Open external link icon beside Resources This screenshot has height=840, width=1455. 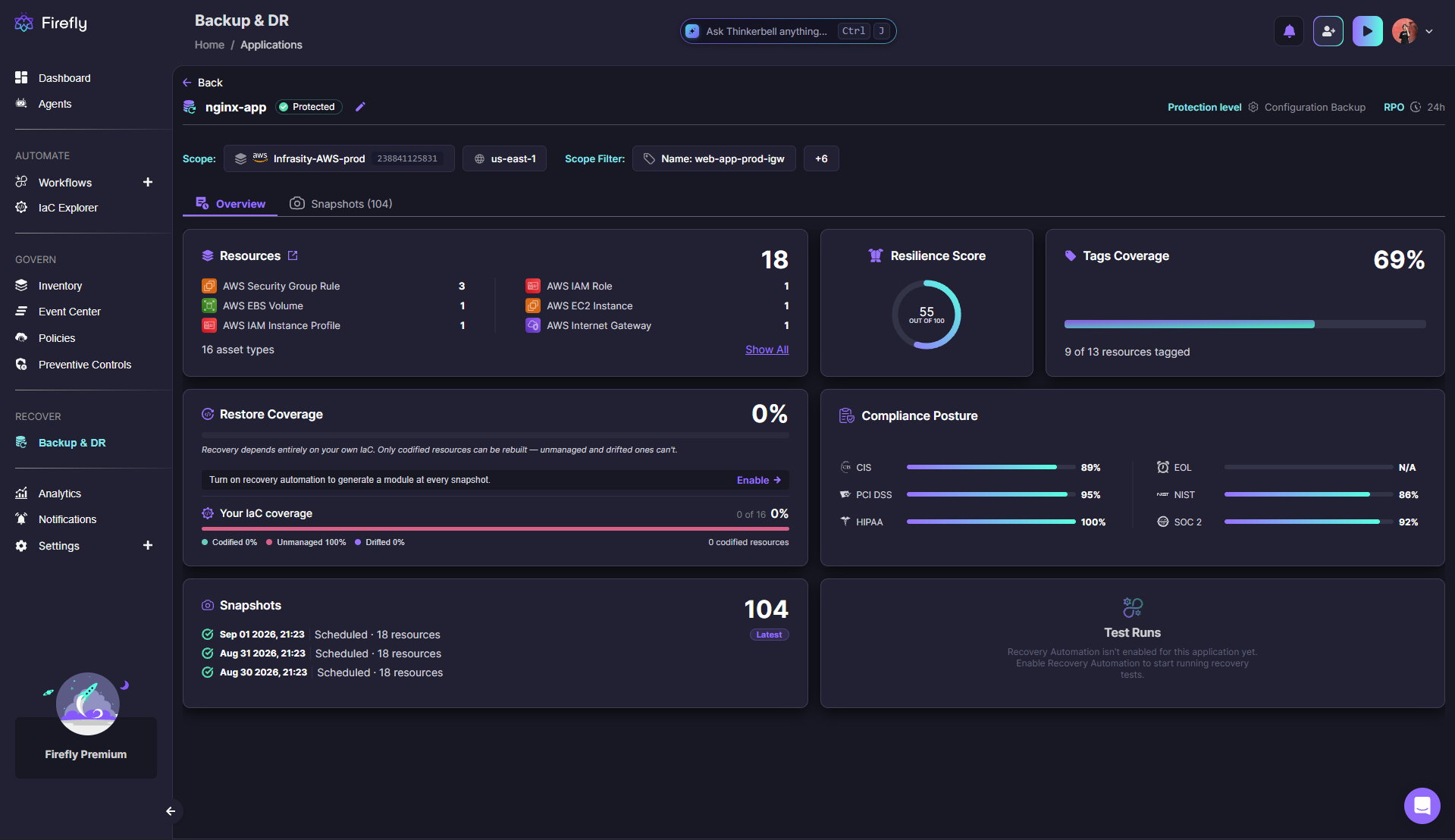click(293, 255)
